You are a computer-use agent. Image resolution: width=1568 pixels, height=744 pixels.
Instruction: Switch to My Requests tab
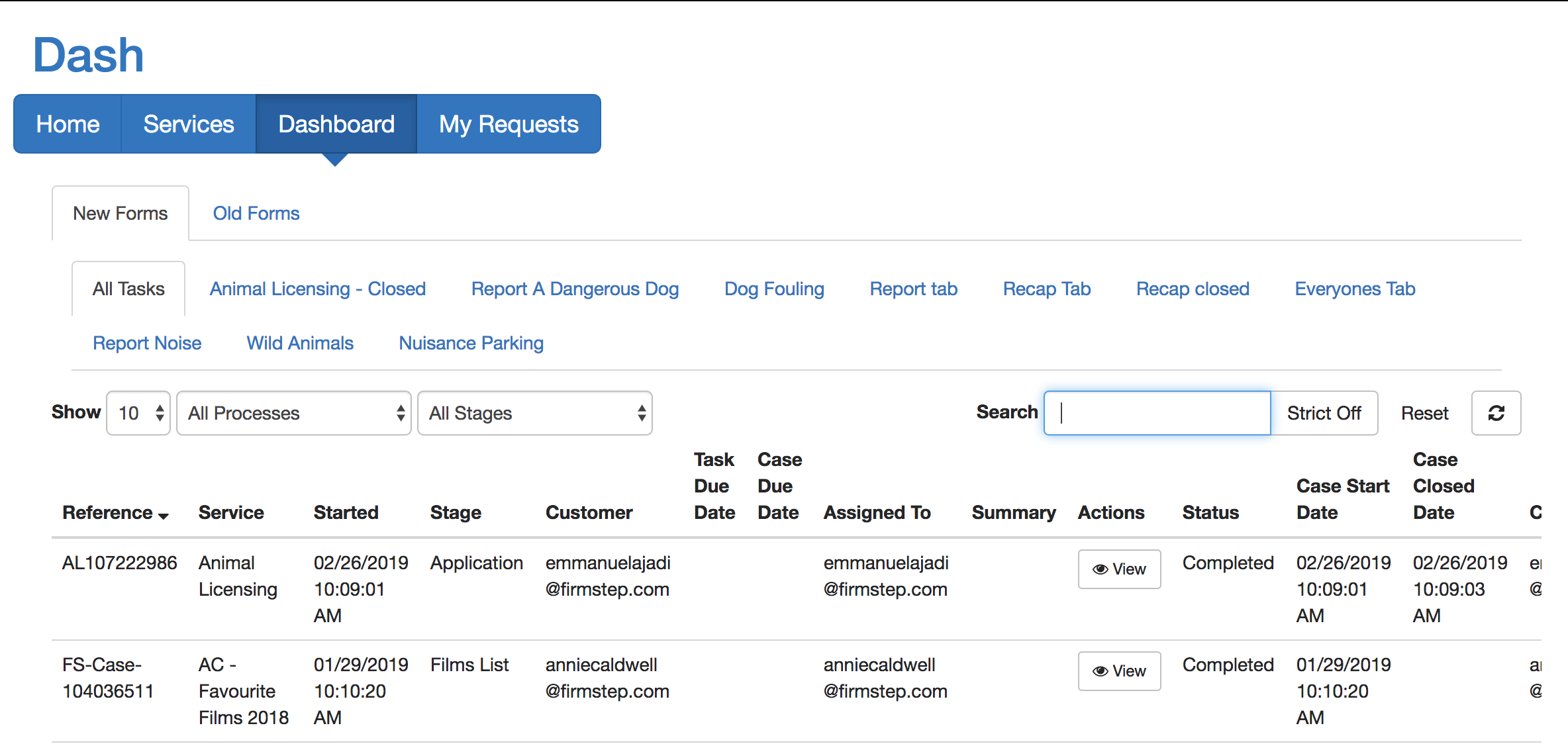coord(509,124)
